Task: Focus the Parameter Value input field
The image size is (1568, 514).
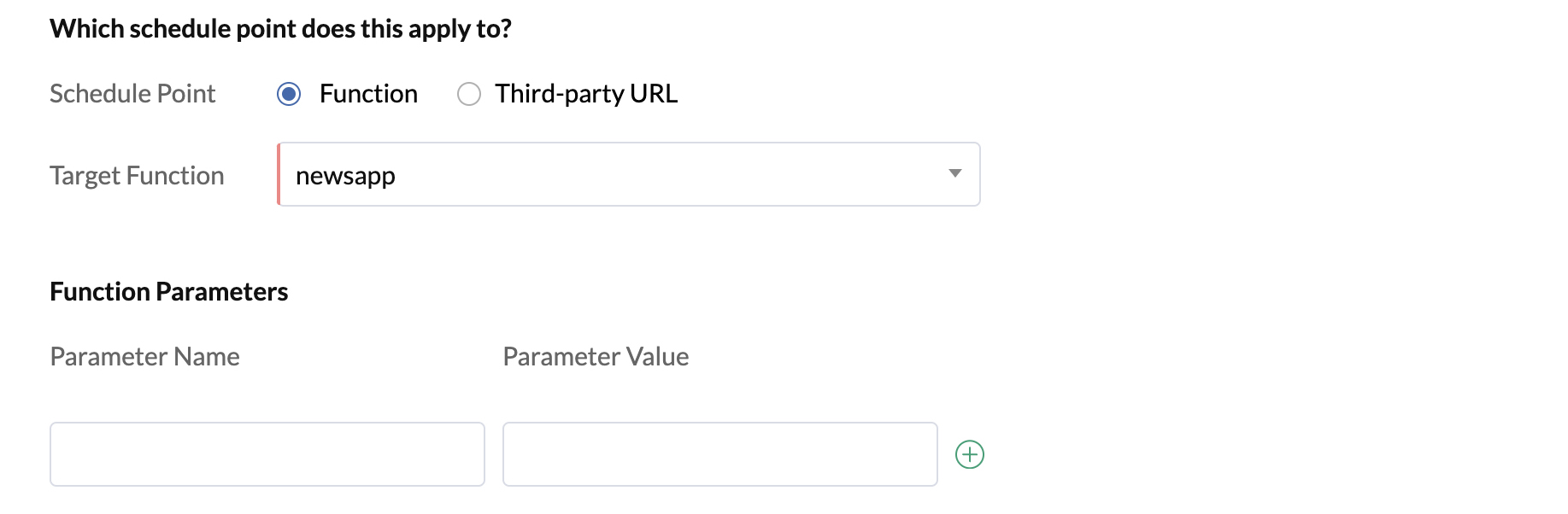Action: pos(719,454)
